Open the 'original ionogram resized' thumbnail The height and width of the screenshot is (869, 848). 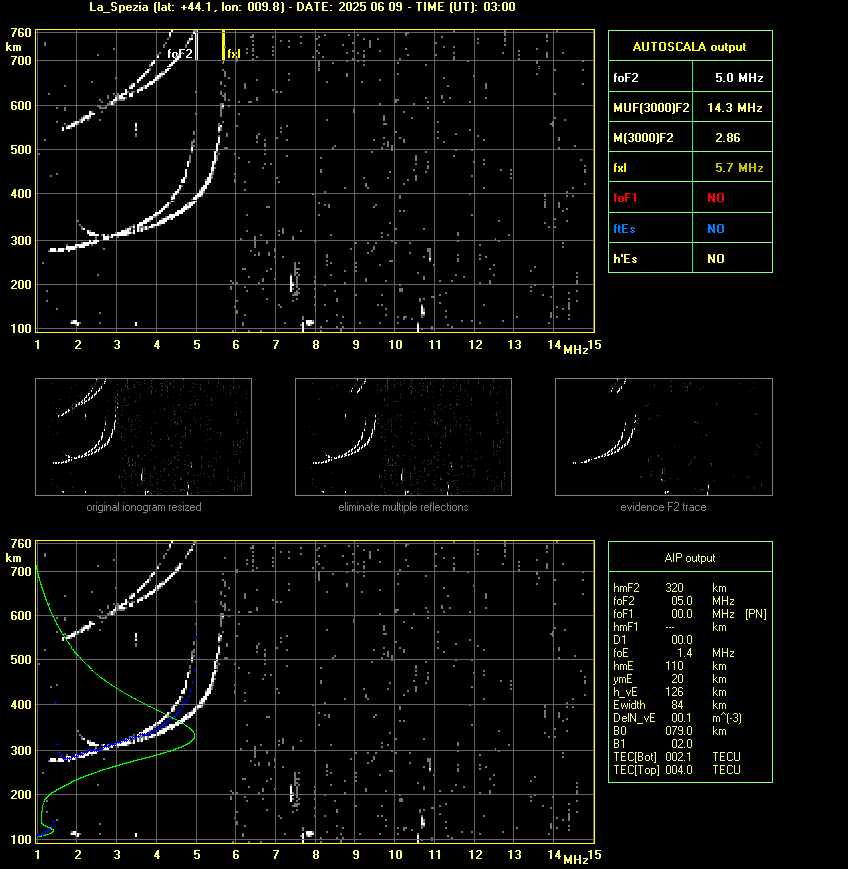click(144, 437)
